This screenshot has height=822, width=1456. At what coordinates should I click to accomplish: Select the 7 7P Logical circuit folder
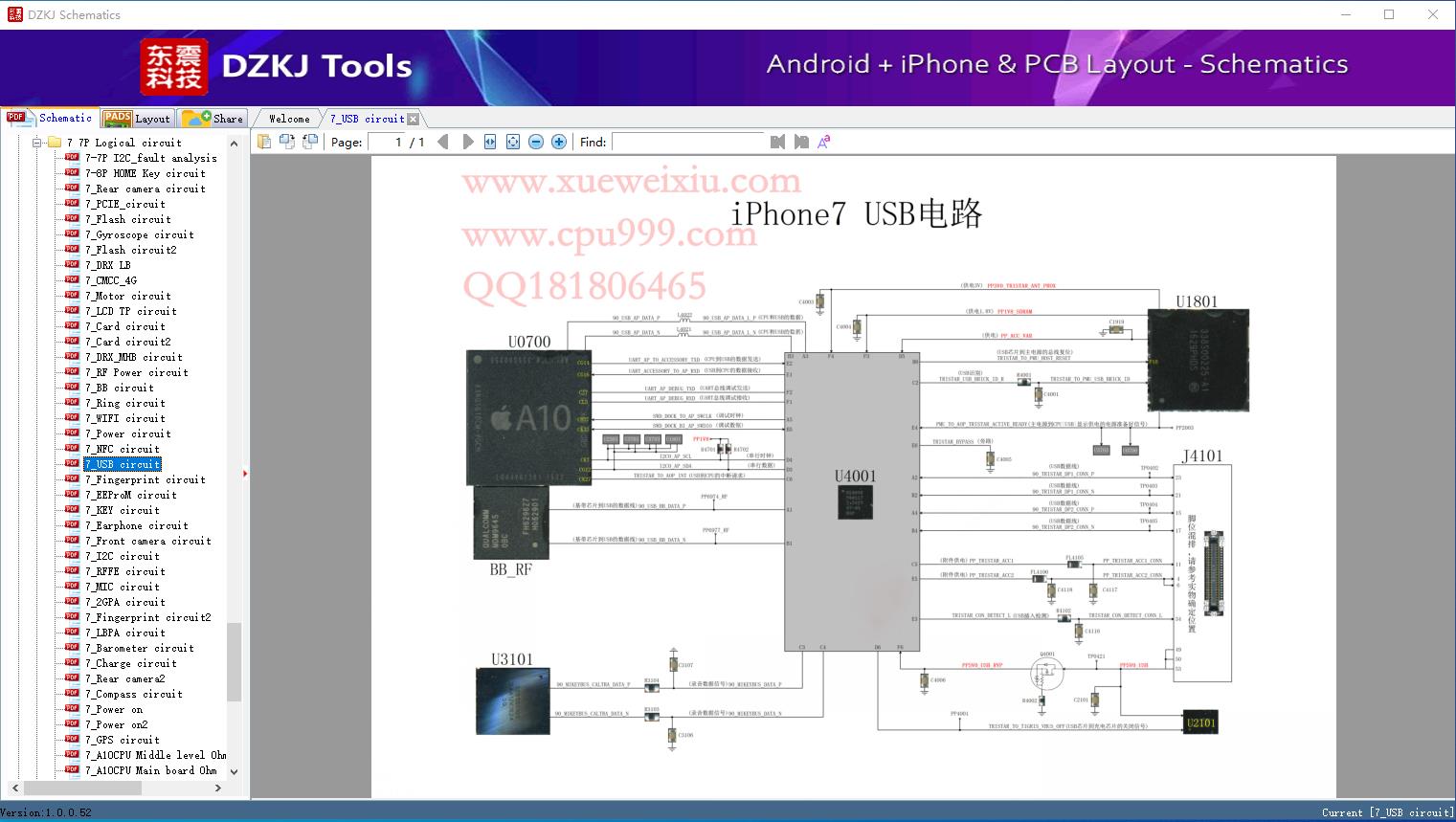(x=123, y=143)
